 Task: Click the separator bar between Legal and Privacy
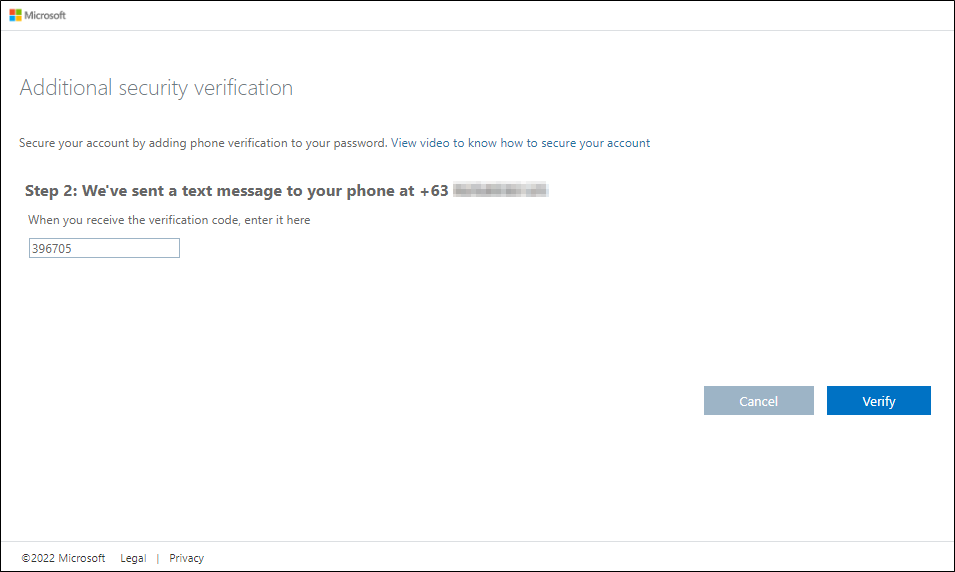[158, 558]
